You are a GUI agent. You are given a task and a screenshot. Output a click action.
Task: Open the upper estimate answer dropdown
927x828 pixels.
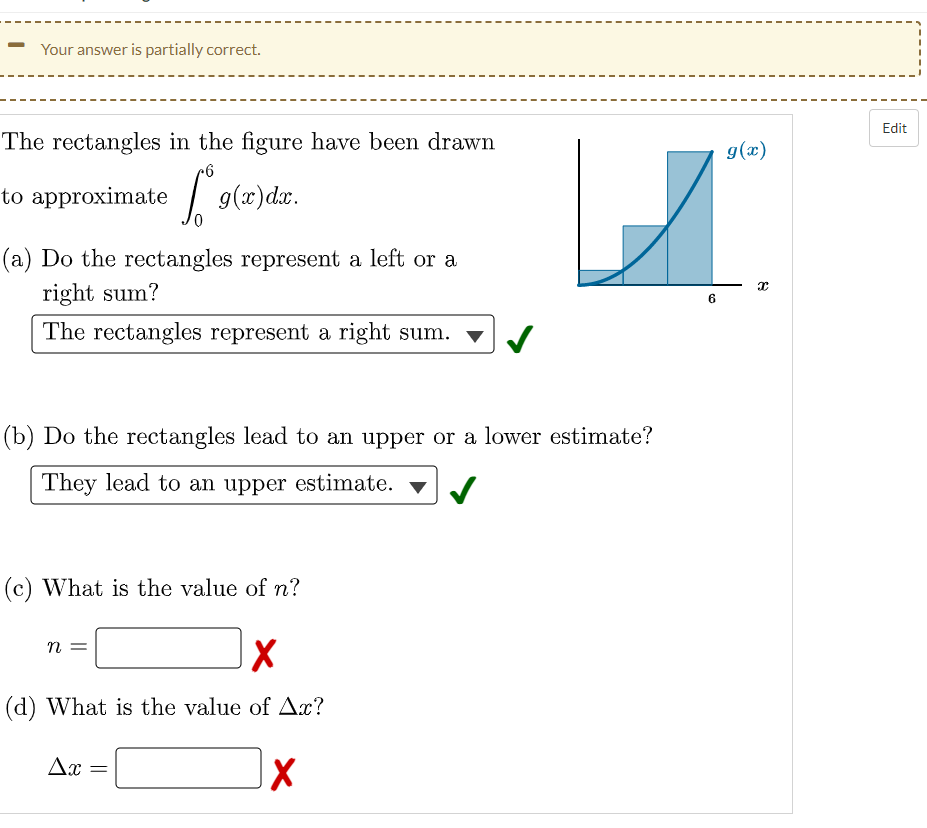(234, 485)
